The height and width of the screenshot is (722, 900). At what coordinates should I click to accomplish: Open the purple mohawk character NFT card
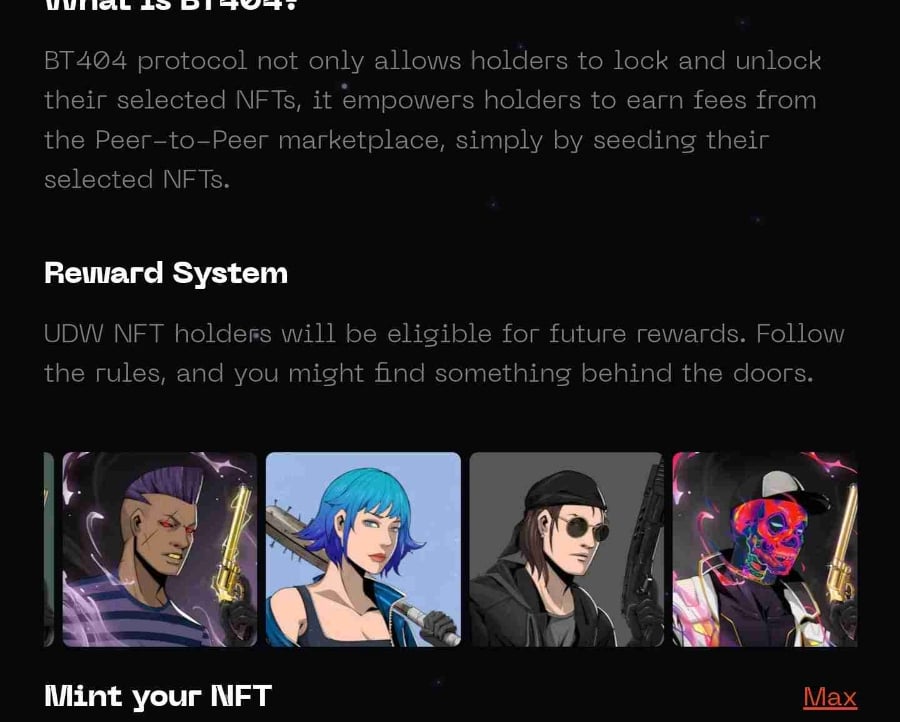click(x=160, y=549)
